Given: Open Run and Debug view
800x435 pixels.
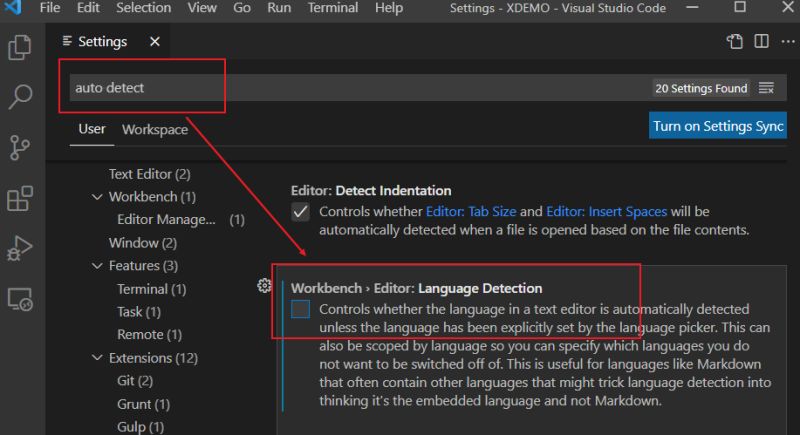Looking at the screenshot, I should (20, 248).
